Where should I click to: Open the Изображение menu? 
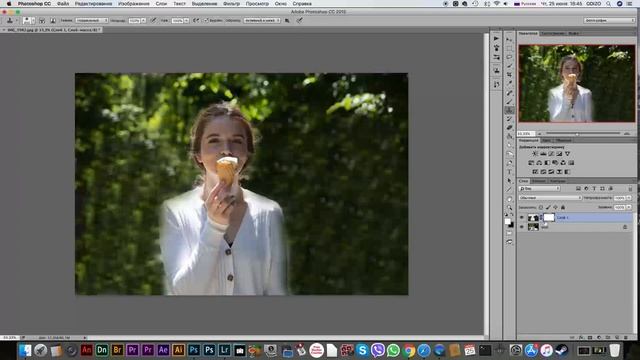click(x=134, y=4)
